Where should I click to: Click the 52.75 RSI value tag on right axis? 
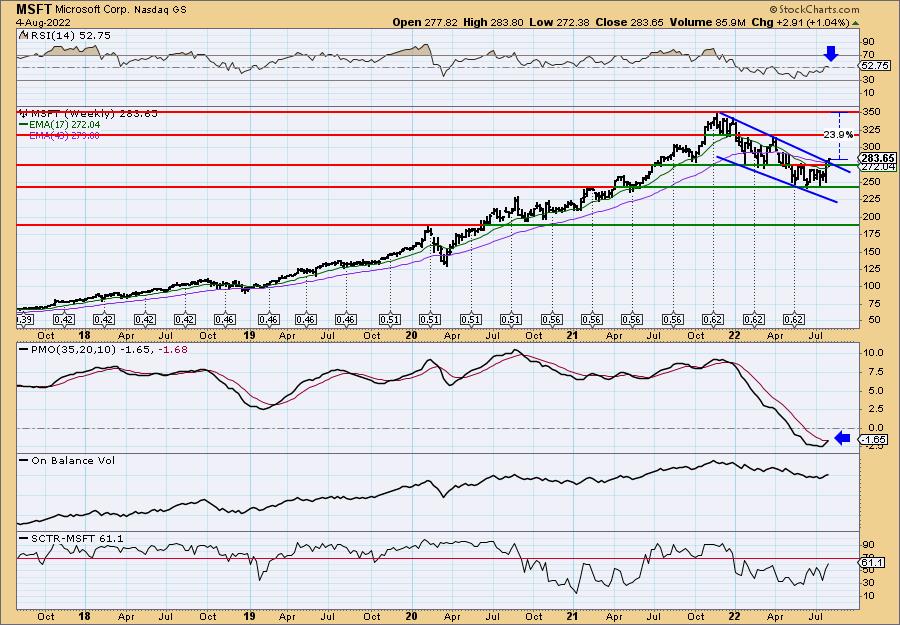(873, 66)
